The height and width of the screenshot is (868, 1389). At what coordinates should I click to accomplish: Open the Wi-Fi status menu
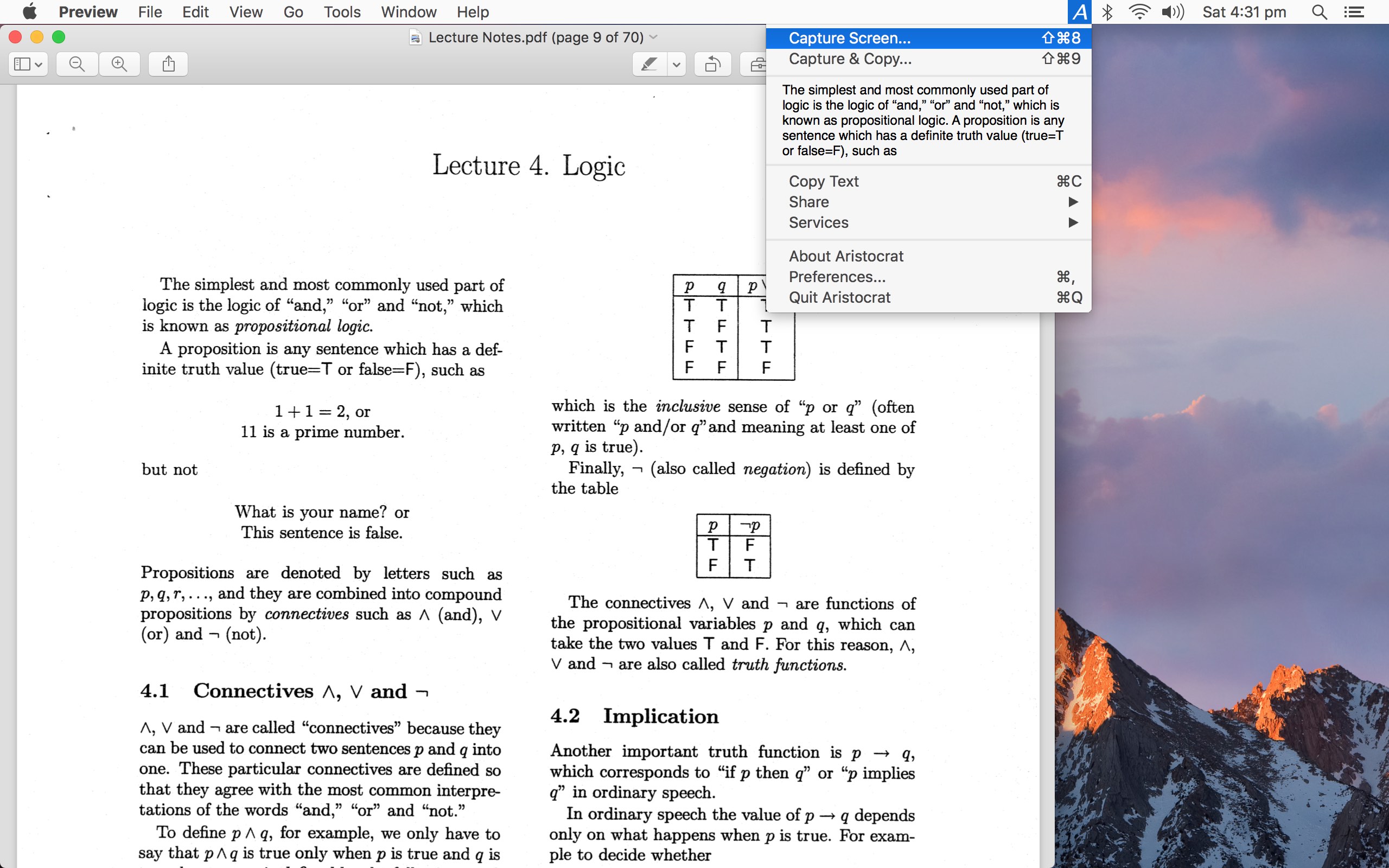click(x=1139, y=12)
